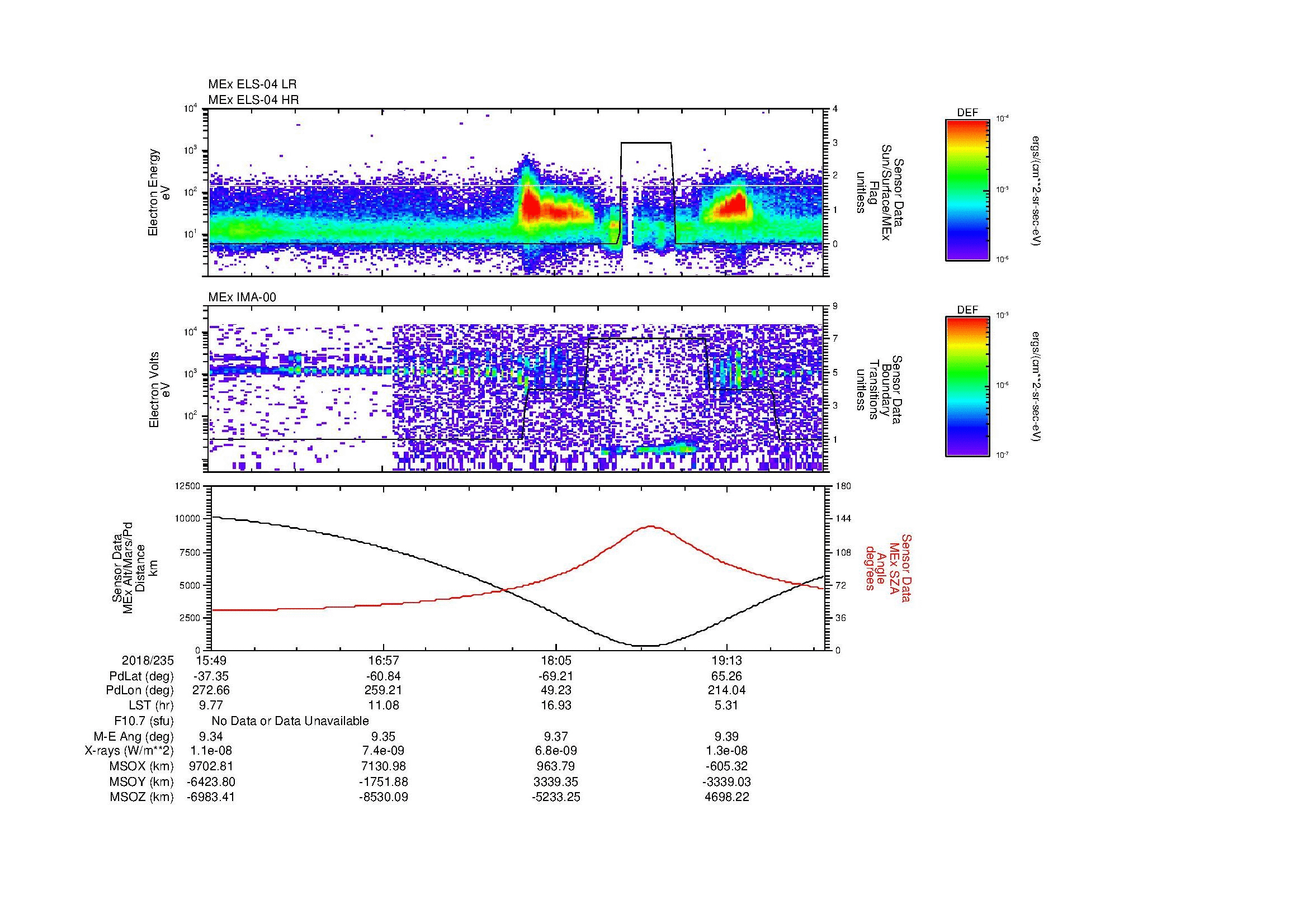Click the 'LST (hr)' row label
The height and width of the screenshot is (924, 1308).
(151, 706)
